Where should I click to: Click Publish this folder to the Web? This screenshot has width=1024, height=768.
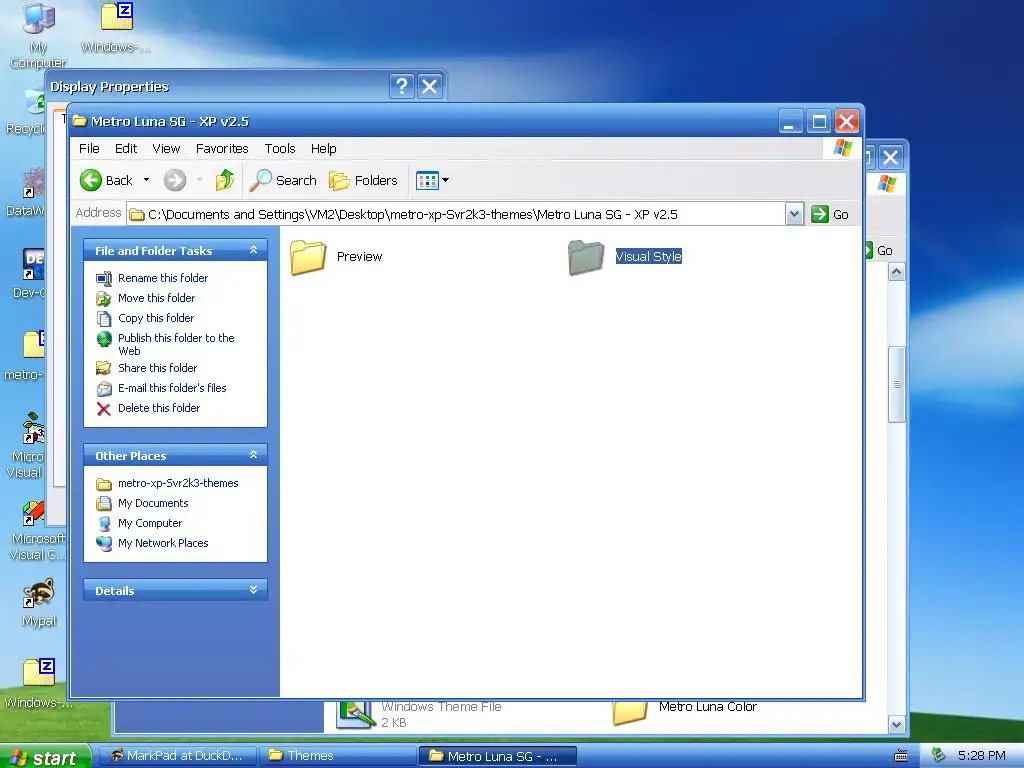176,344
